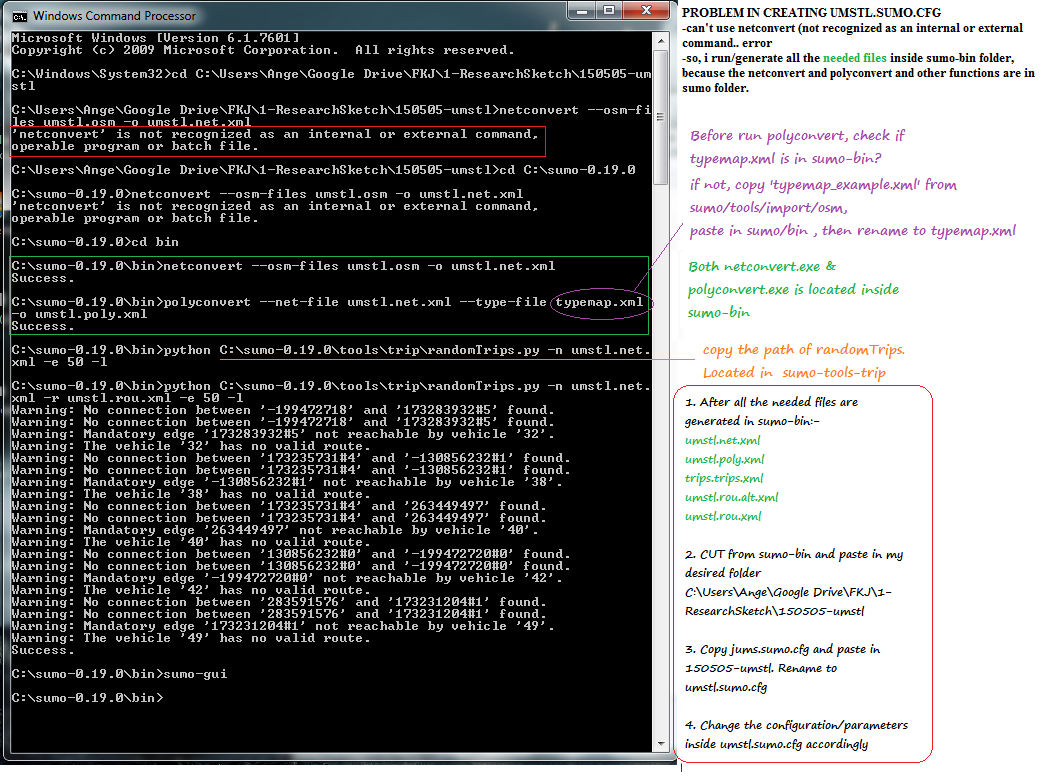
Task: Click 'Located in sumo-tools-trip' note
Action: 794,373
